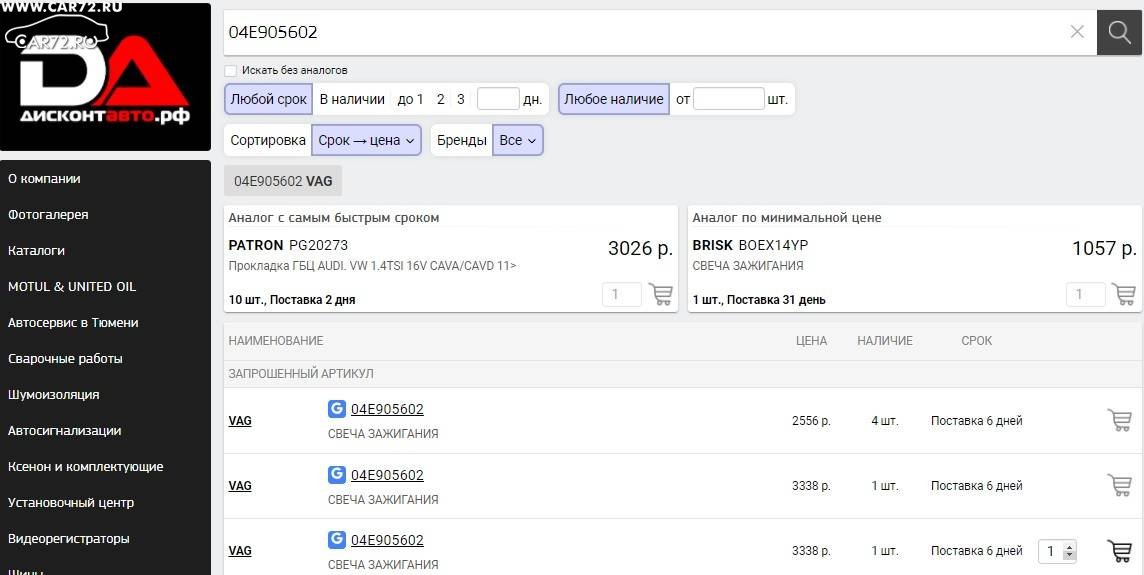Add BRISK BOEX14YP to cart
The height and width of the screenshot is (575, 1144).
[1124, 295]
